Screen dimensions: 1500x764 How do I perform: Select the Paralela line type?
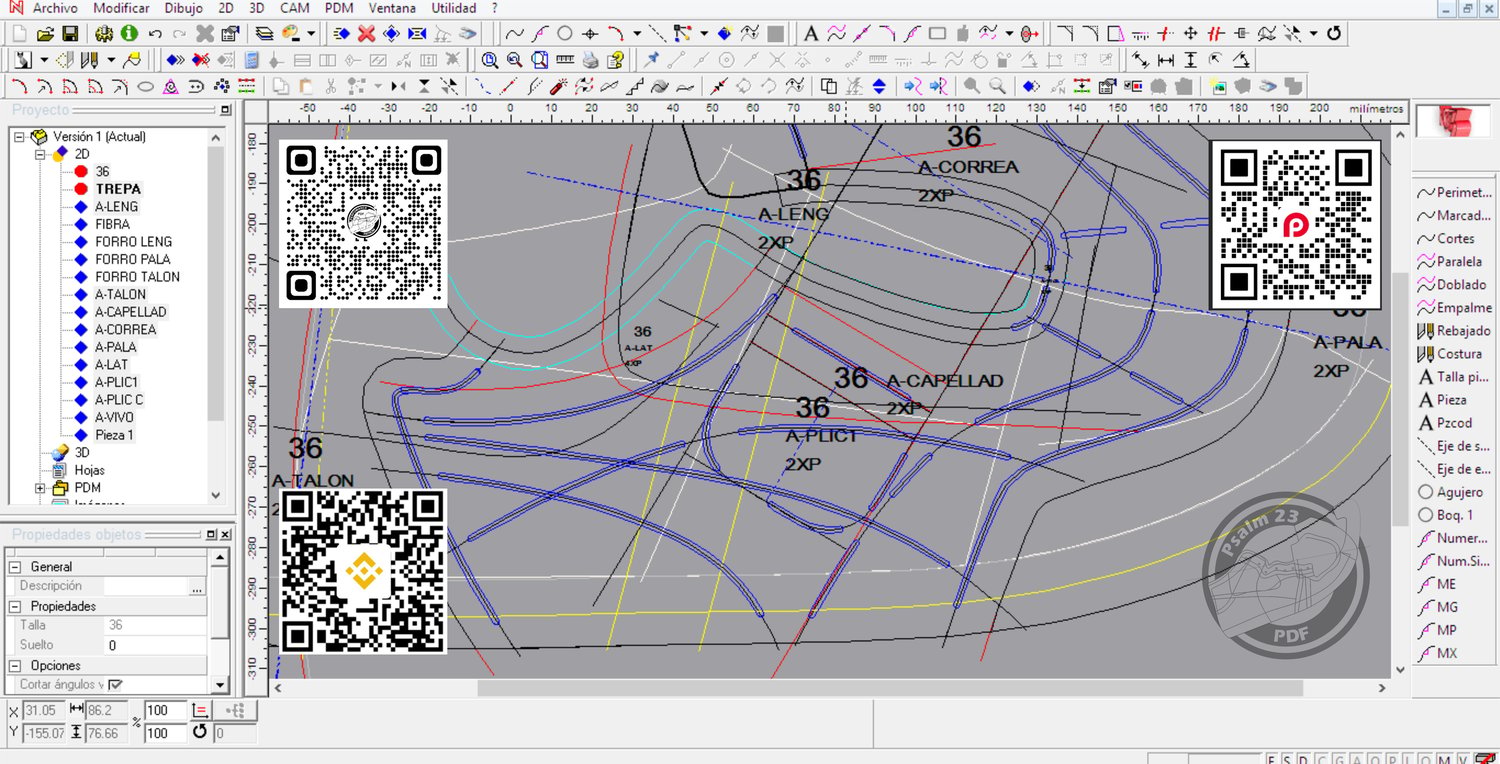(x=1451, y=261)
